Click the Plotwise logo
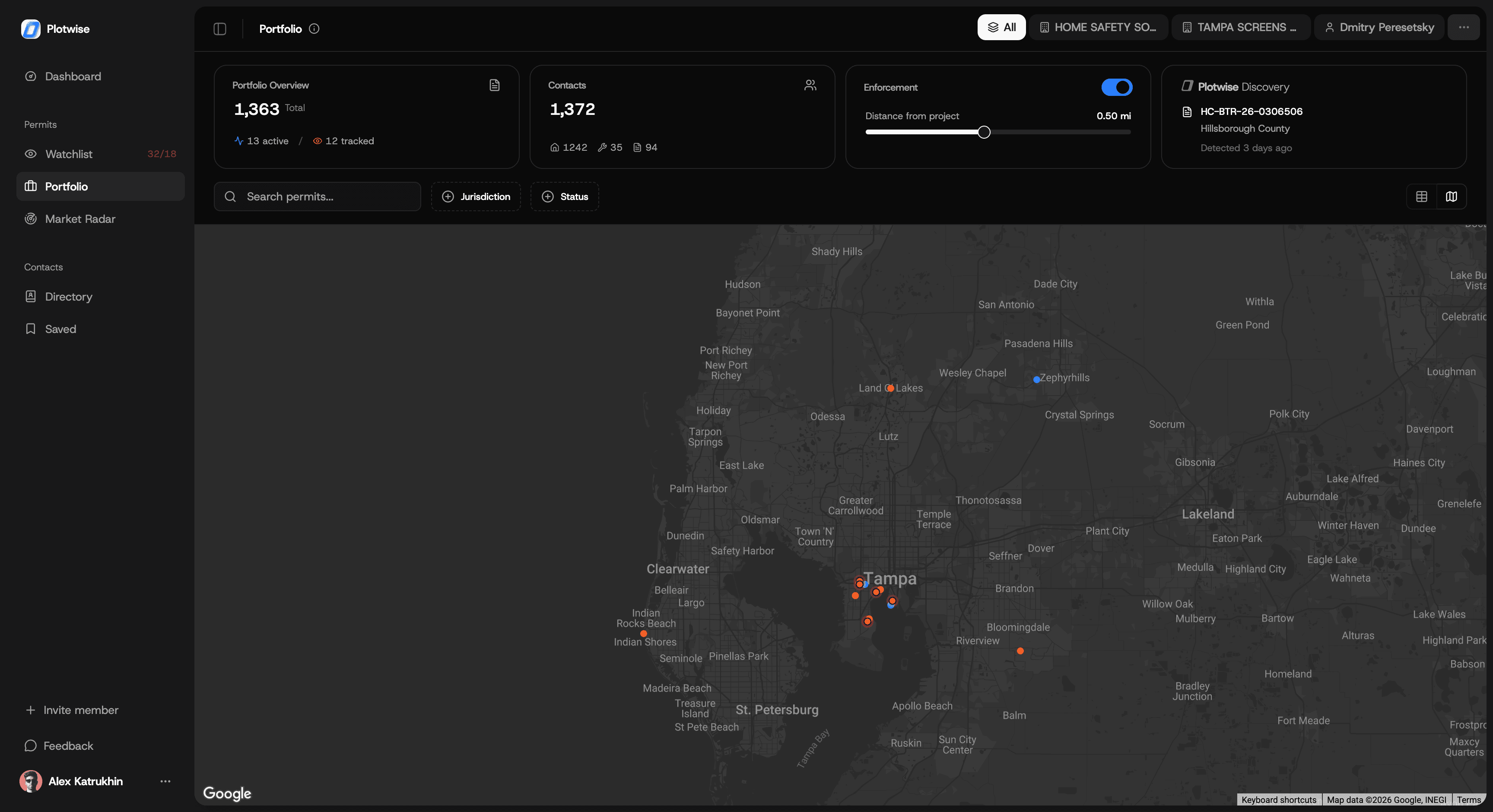 31,29
